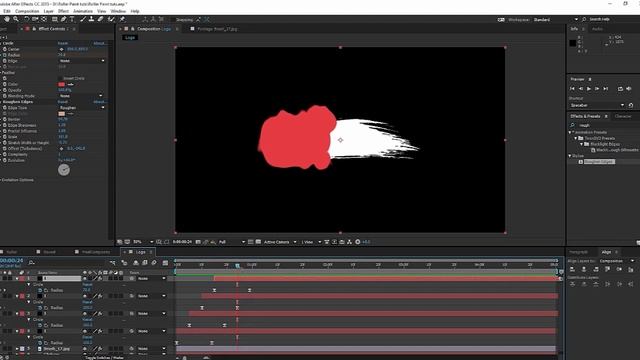Switch to the Character panel tab
The height and width of the screenshot is (360, 640).
click(623, 116)
